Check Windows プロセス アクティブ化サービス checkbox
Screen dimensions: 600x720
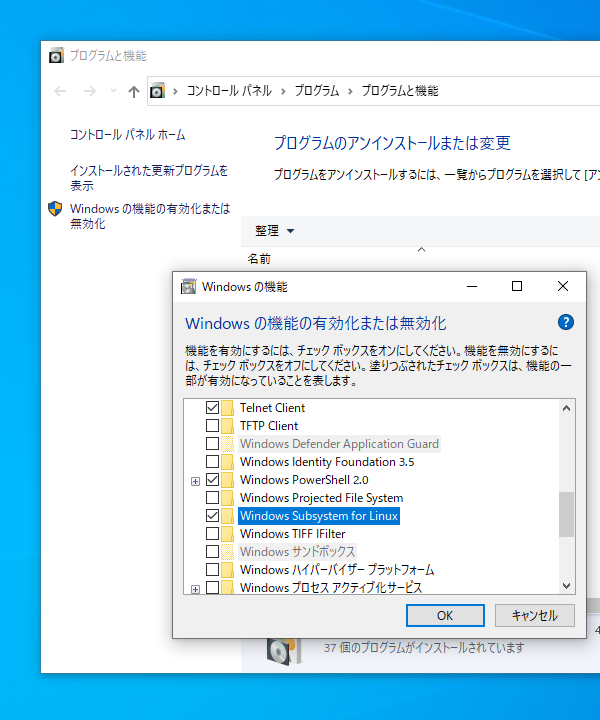point(212,587)
